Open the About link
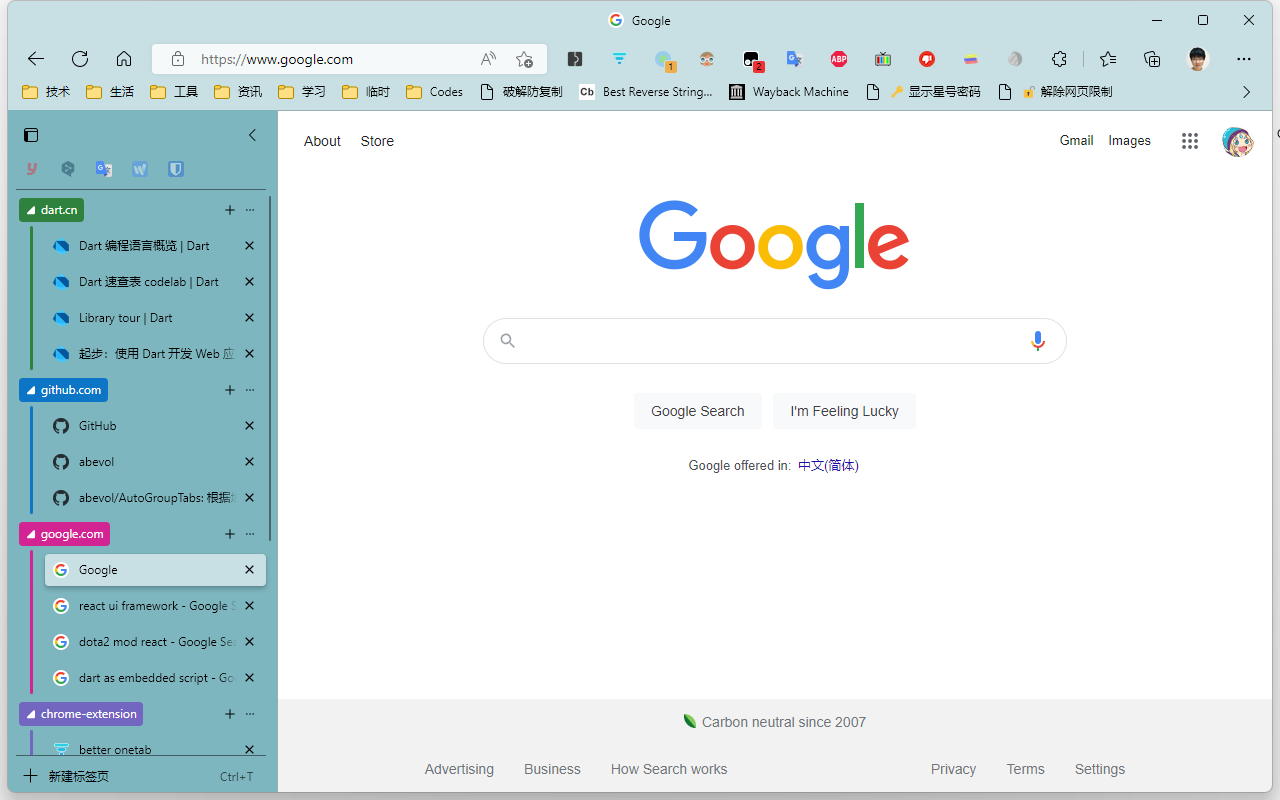This screenshot has width=1280, height=800. point(322,141)
